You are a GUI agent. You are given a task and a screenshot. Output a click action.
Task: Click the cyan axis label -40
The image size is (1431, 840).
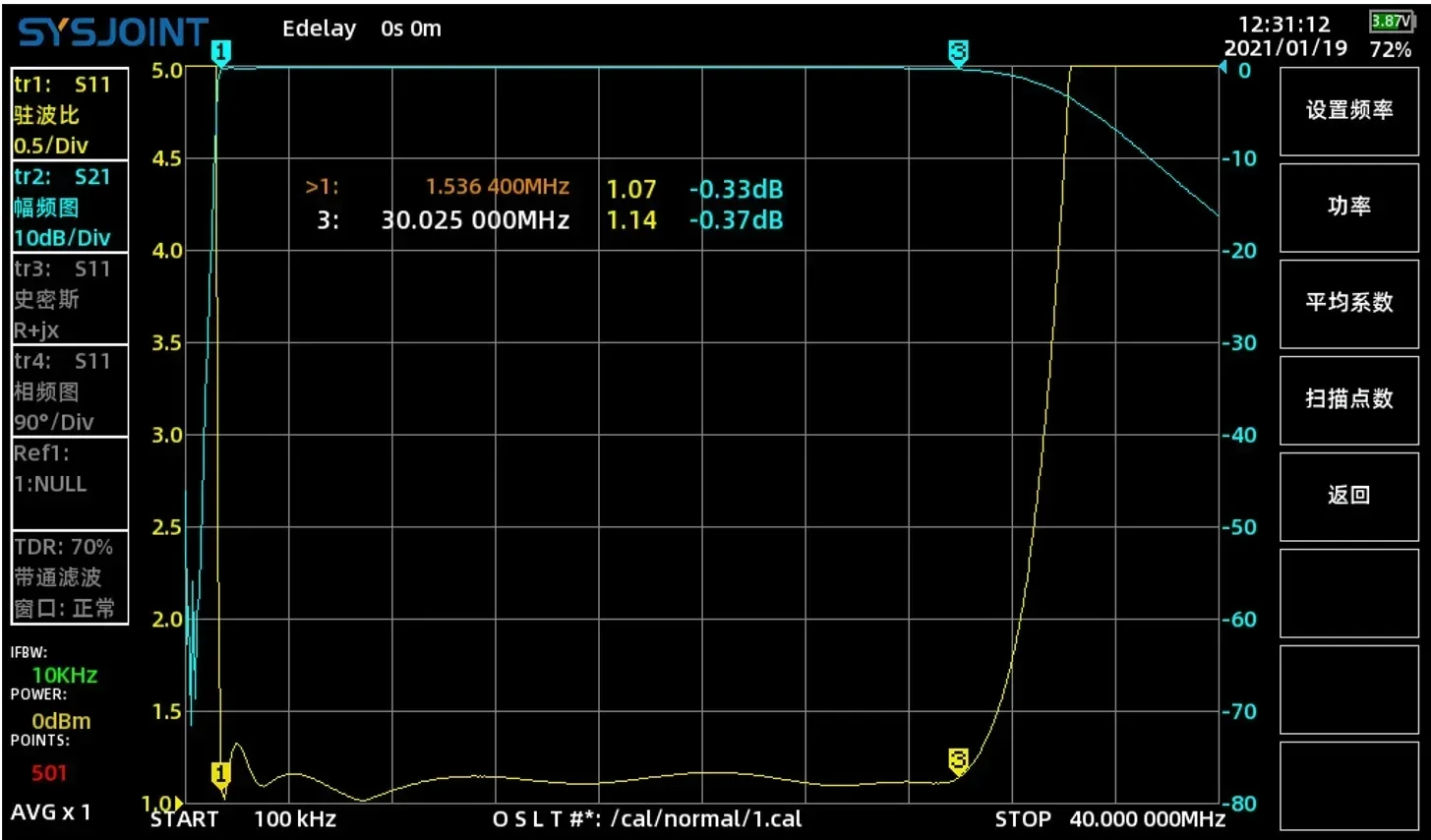click(x=1240, y=435)
